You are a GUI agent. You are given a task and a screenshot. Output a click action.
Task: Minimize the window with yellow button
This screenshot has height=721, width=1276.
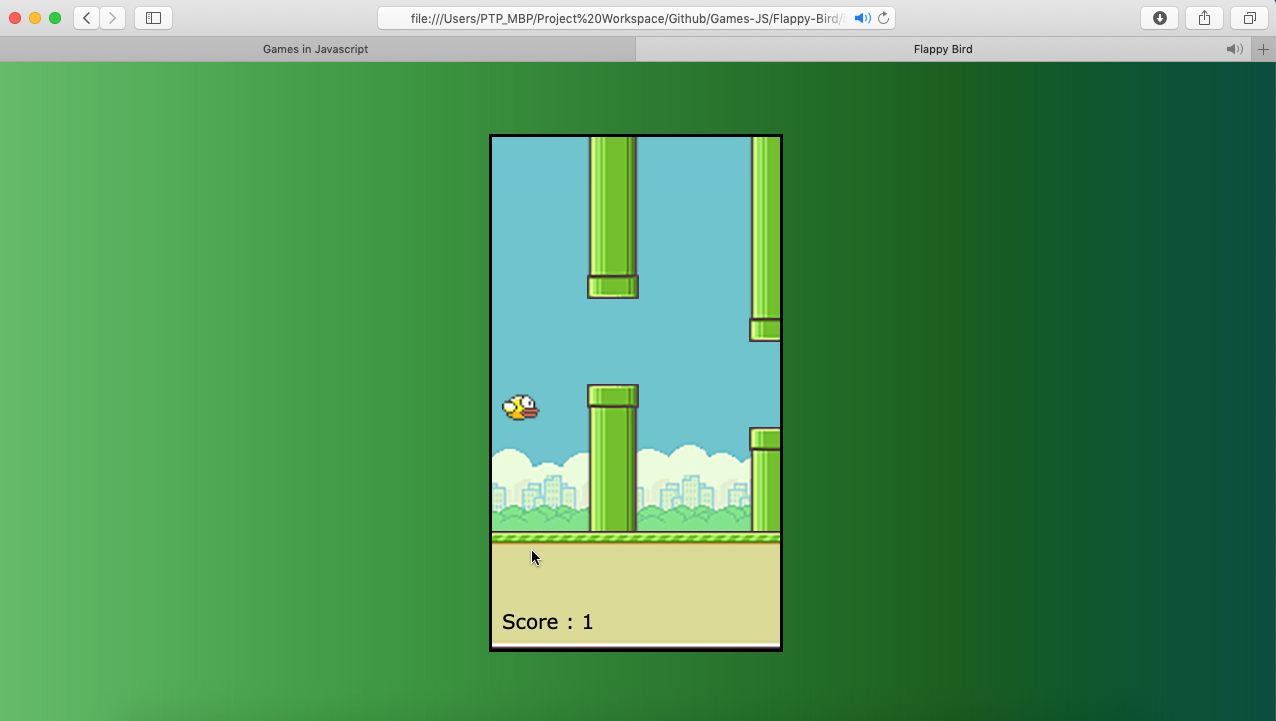point(35,18)
